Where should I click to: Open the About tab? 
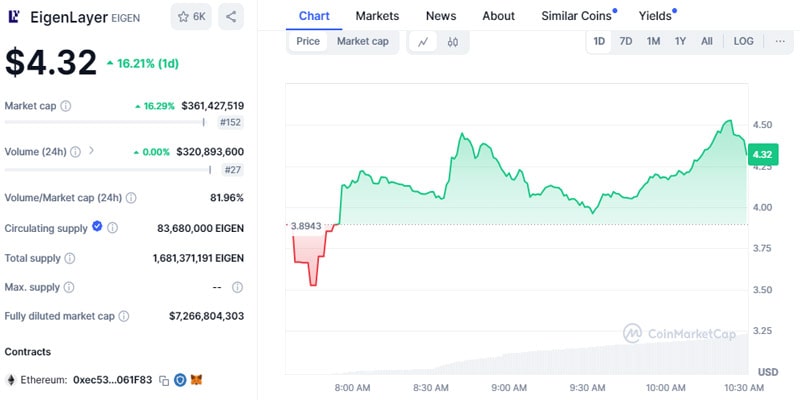(x=498, y=16)
